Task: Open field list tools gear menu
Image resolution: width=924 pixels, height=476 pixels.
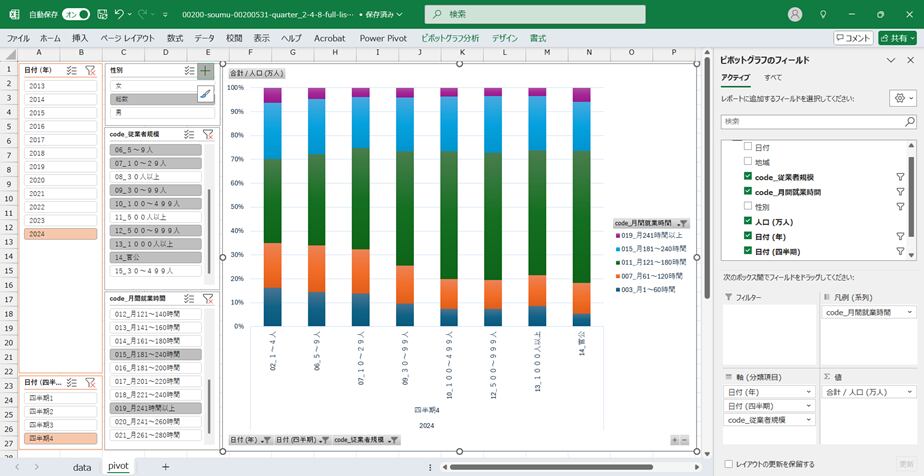Action: (x=900, y=98)
